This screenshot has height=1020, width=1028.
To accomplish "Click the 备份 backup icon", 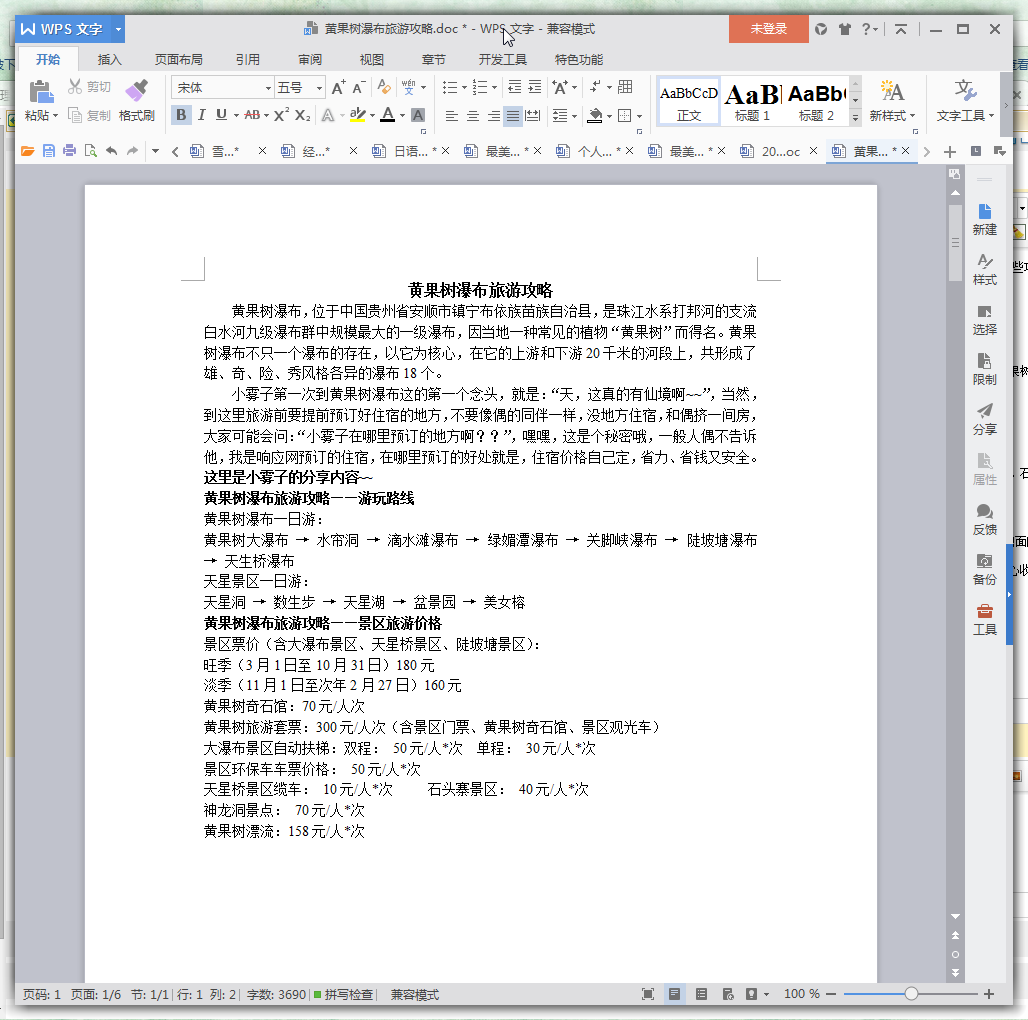I will click(984, 569).
